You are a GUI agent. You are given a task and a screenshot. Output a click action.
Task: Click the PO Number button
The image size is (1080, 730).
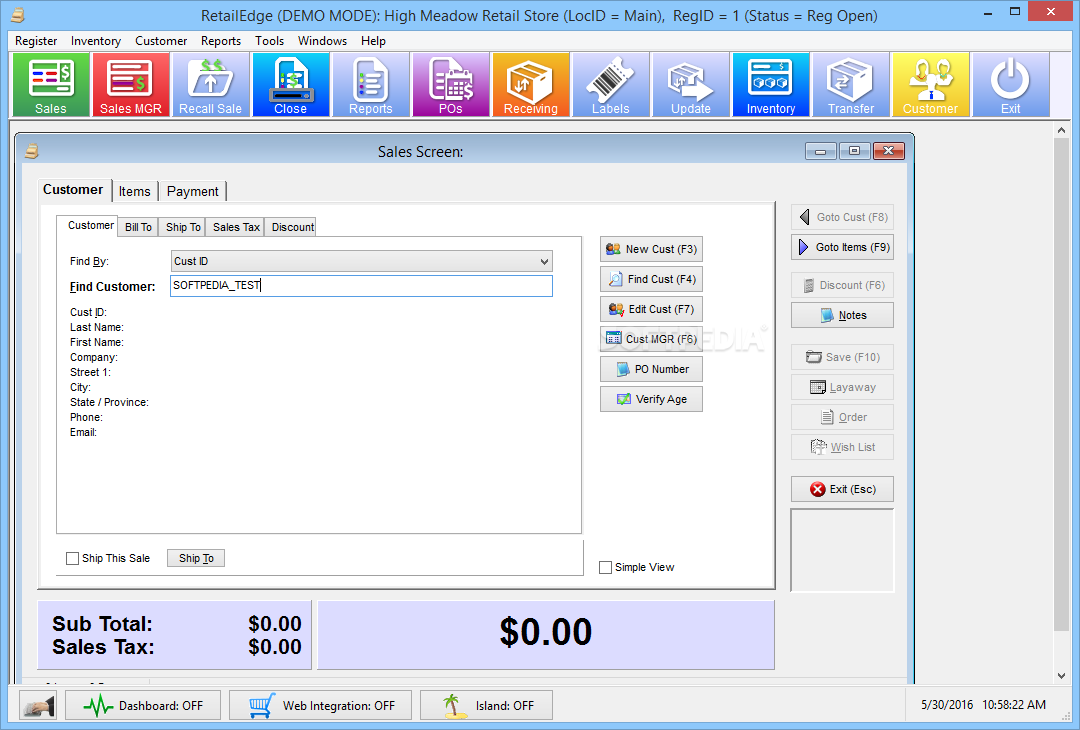point(652,369)
